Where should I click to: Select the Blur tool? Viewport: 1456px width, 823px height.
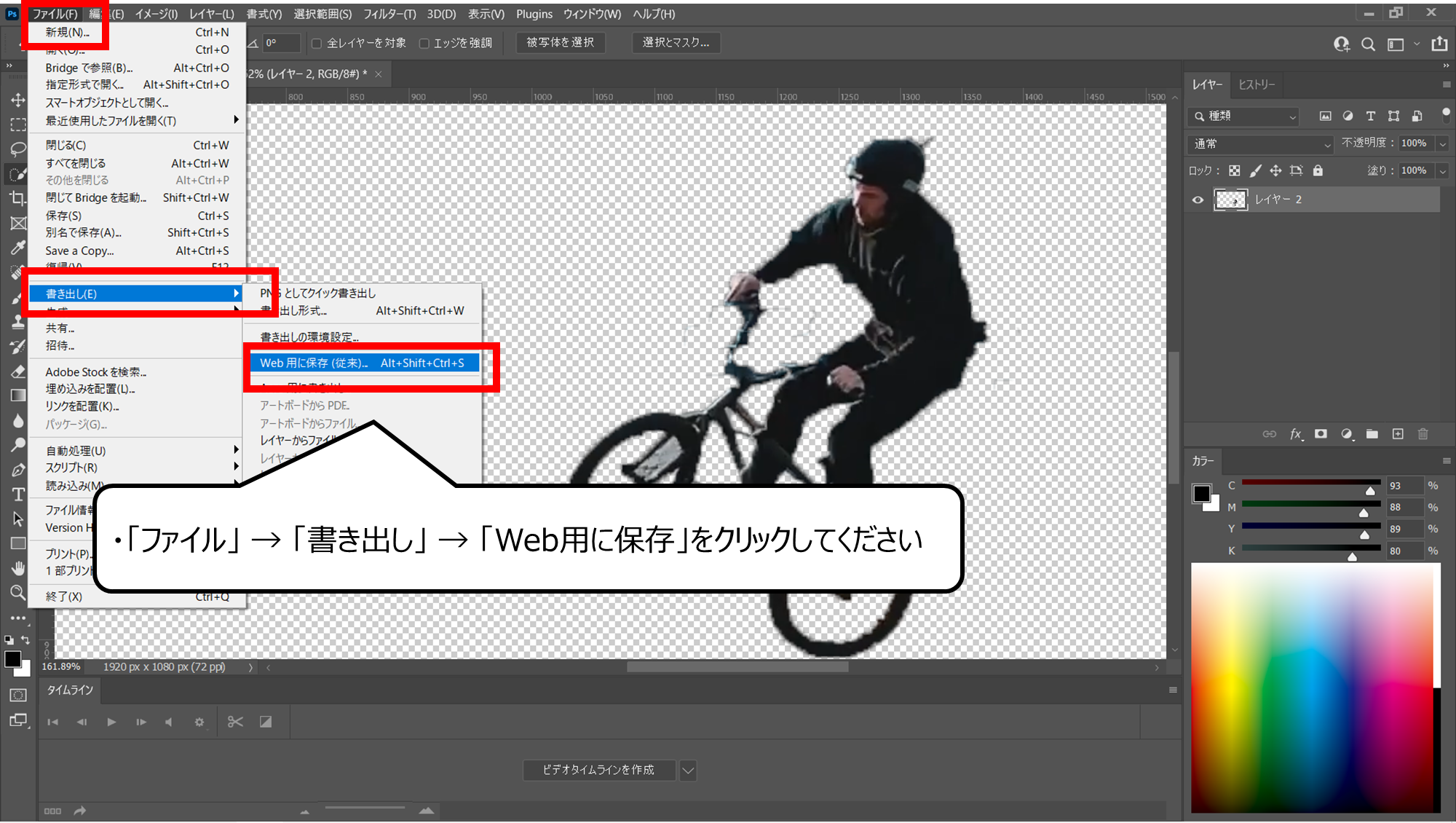coord(17,420)
